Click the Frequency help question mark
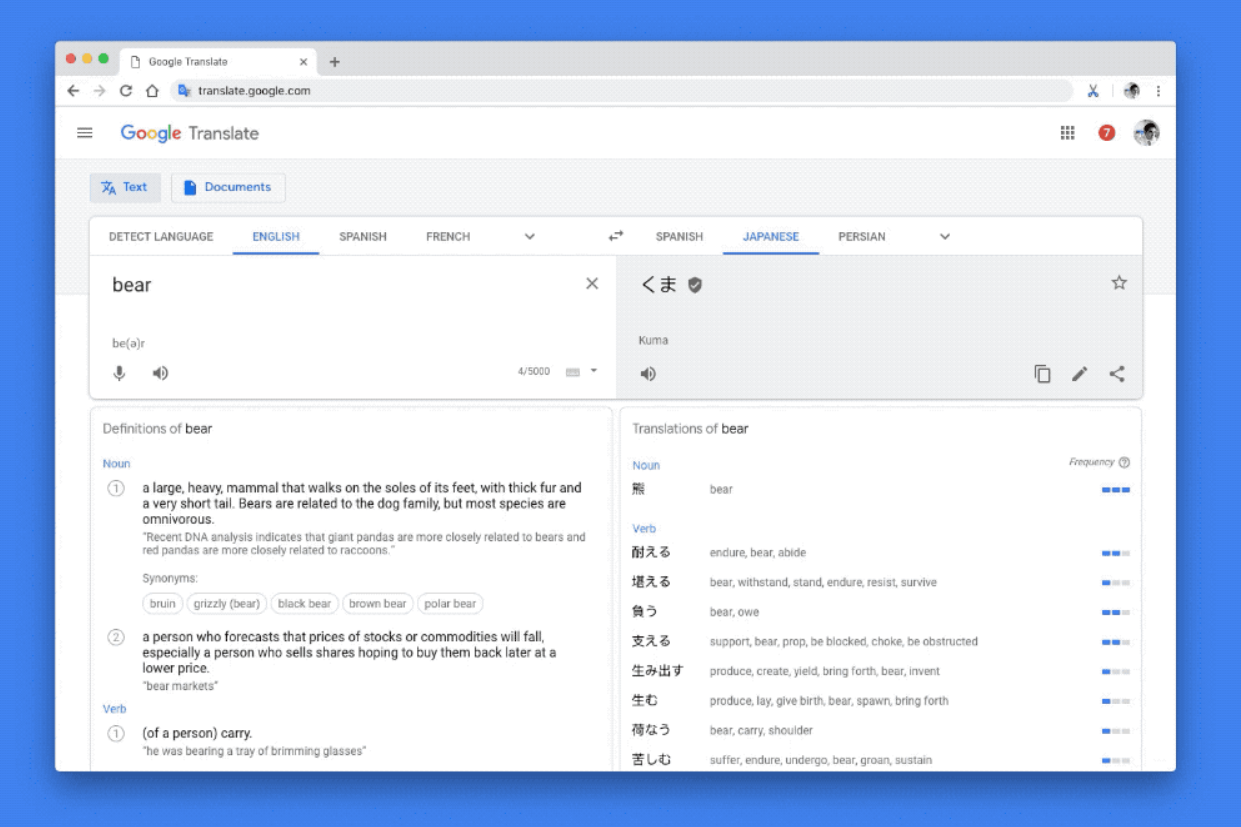The width and height of the screenshot is (1241, 827). tap(1124, 462)
